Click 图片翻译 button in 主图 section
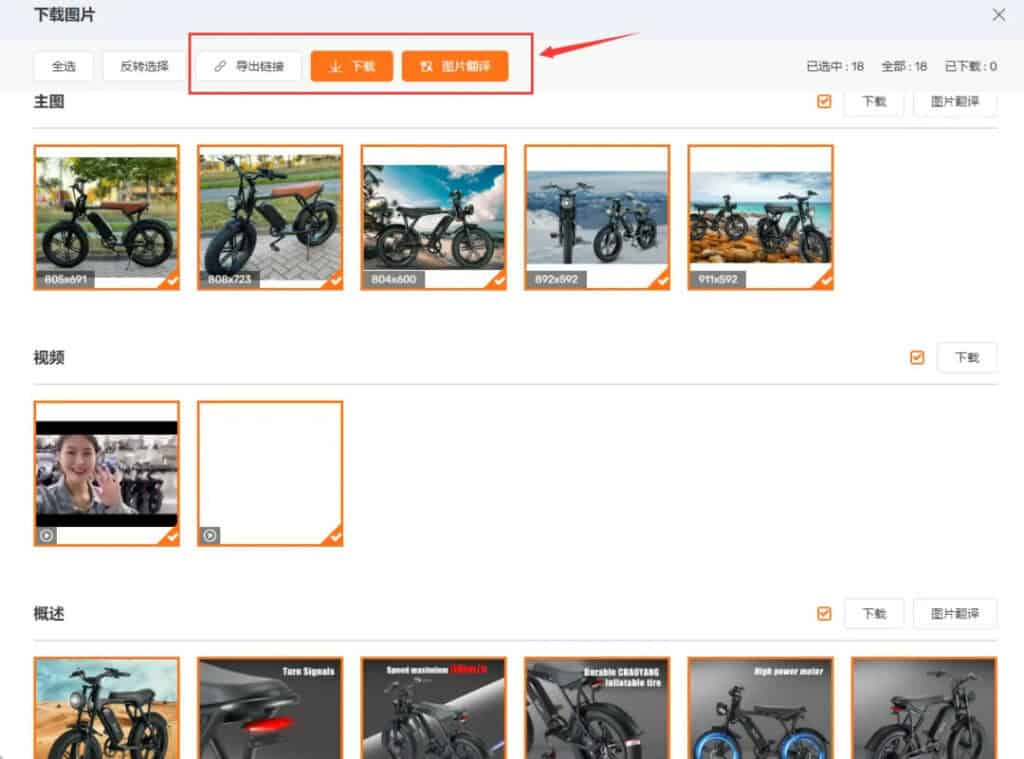Screen dimensions: 1024x759 (955, 101)
